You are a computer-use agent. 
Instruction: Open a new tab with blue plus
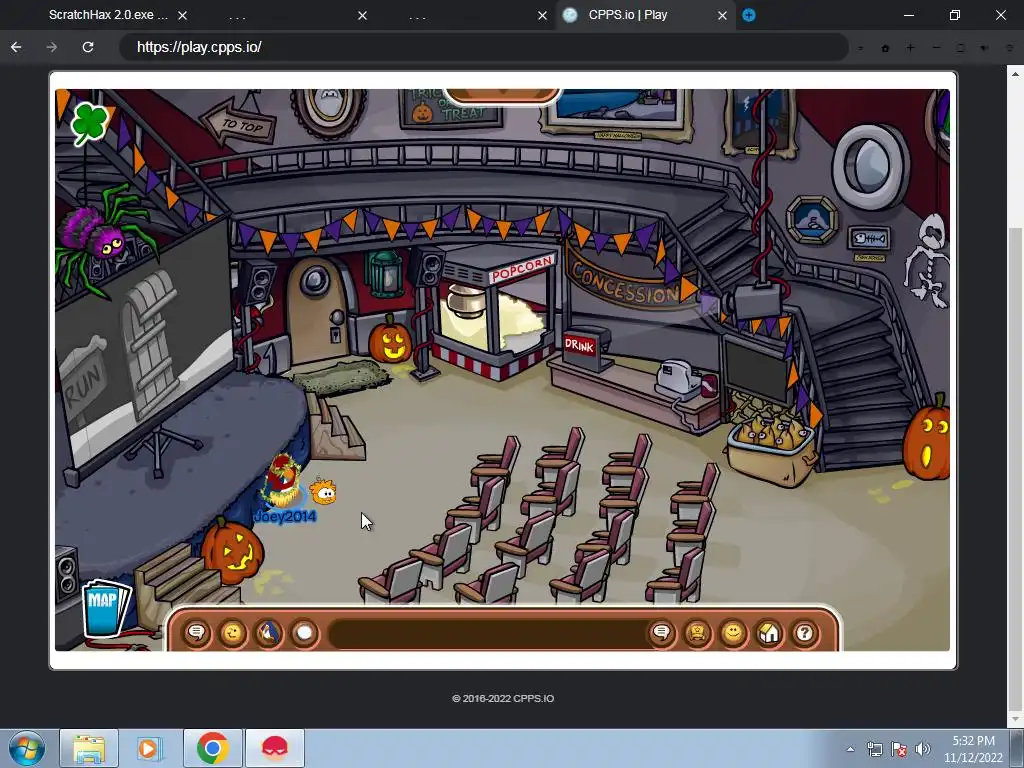click(x=749, y=15)
